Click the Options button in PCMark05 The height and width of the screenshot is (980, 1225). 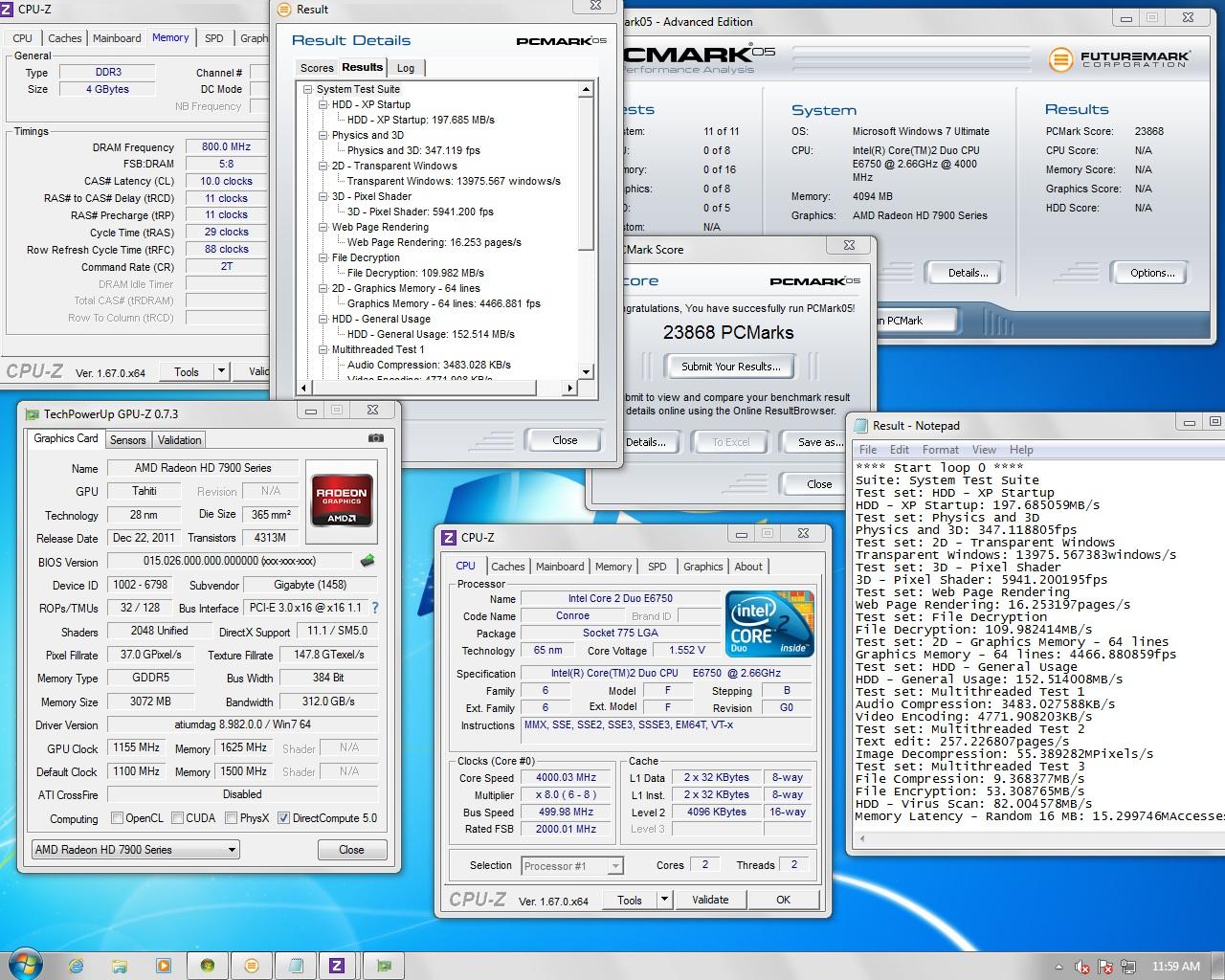click(x=1152, y=273)
